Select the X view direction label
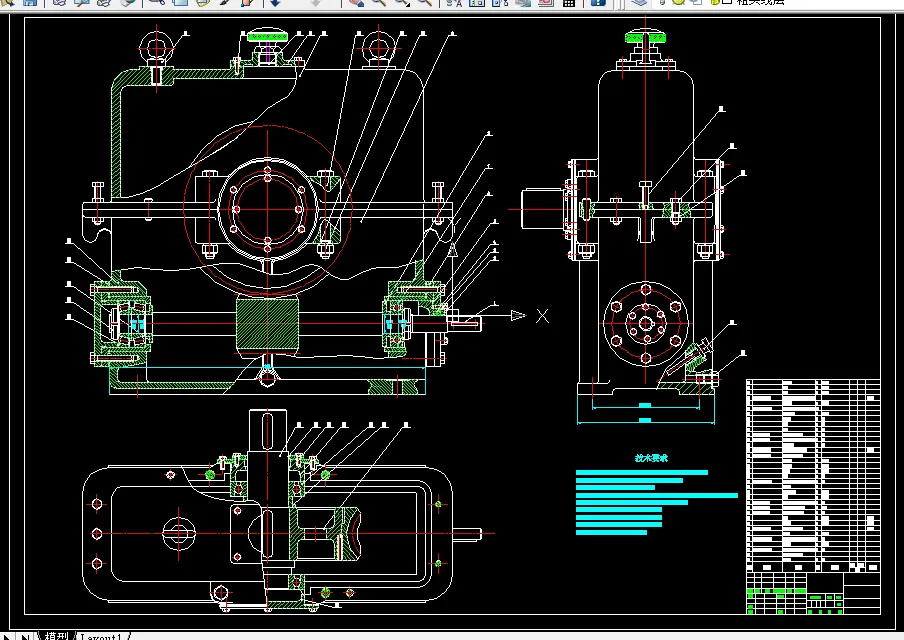The width and height of the screenshot is (904, 640). click(x=542, y=315)
